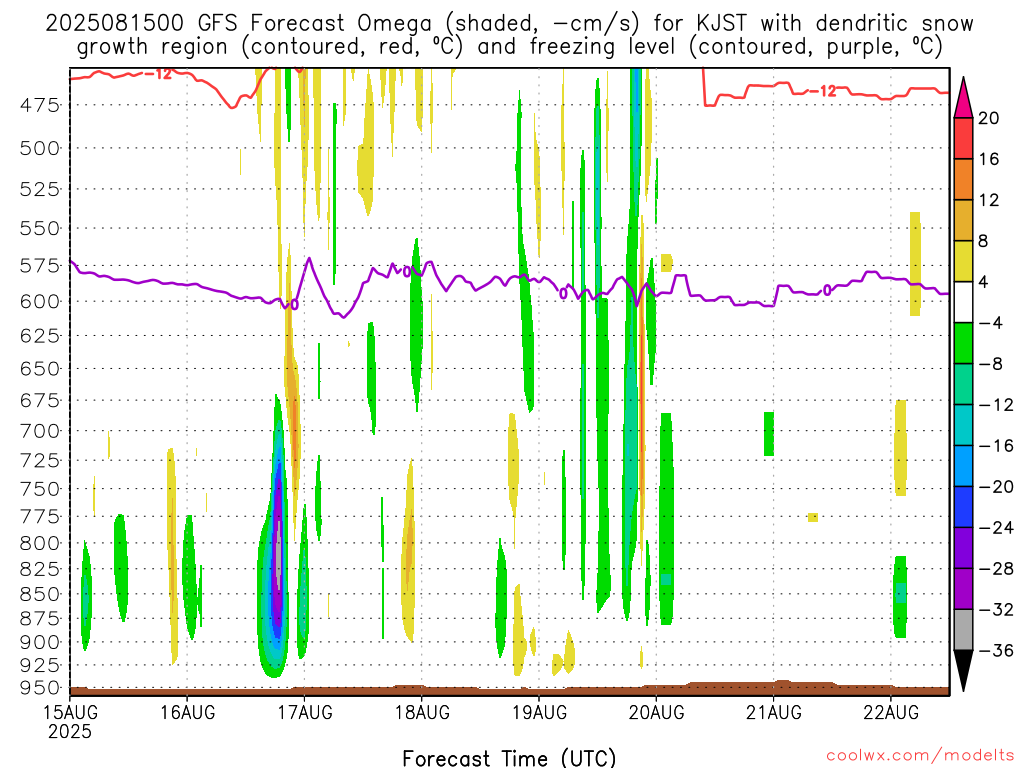Click the 525 pressure level label

coord(40,189)
